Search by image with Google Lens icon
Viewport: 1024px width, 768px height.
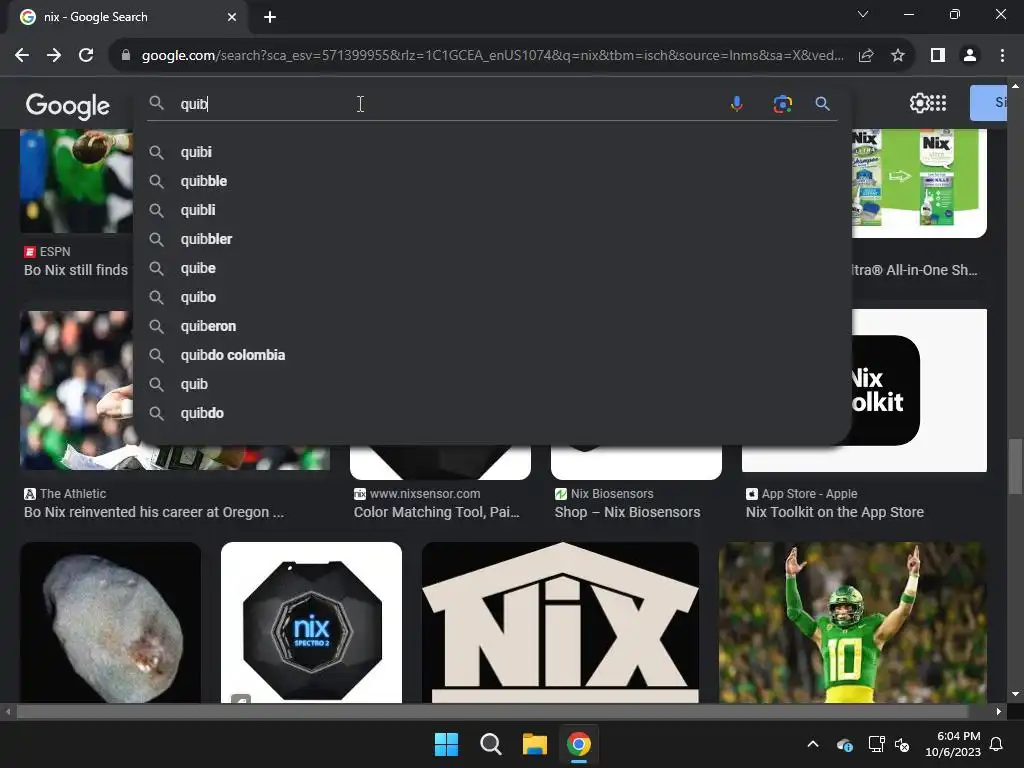782,104
